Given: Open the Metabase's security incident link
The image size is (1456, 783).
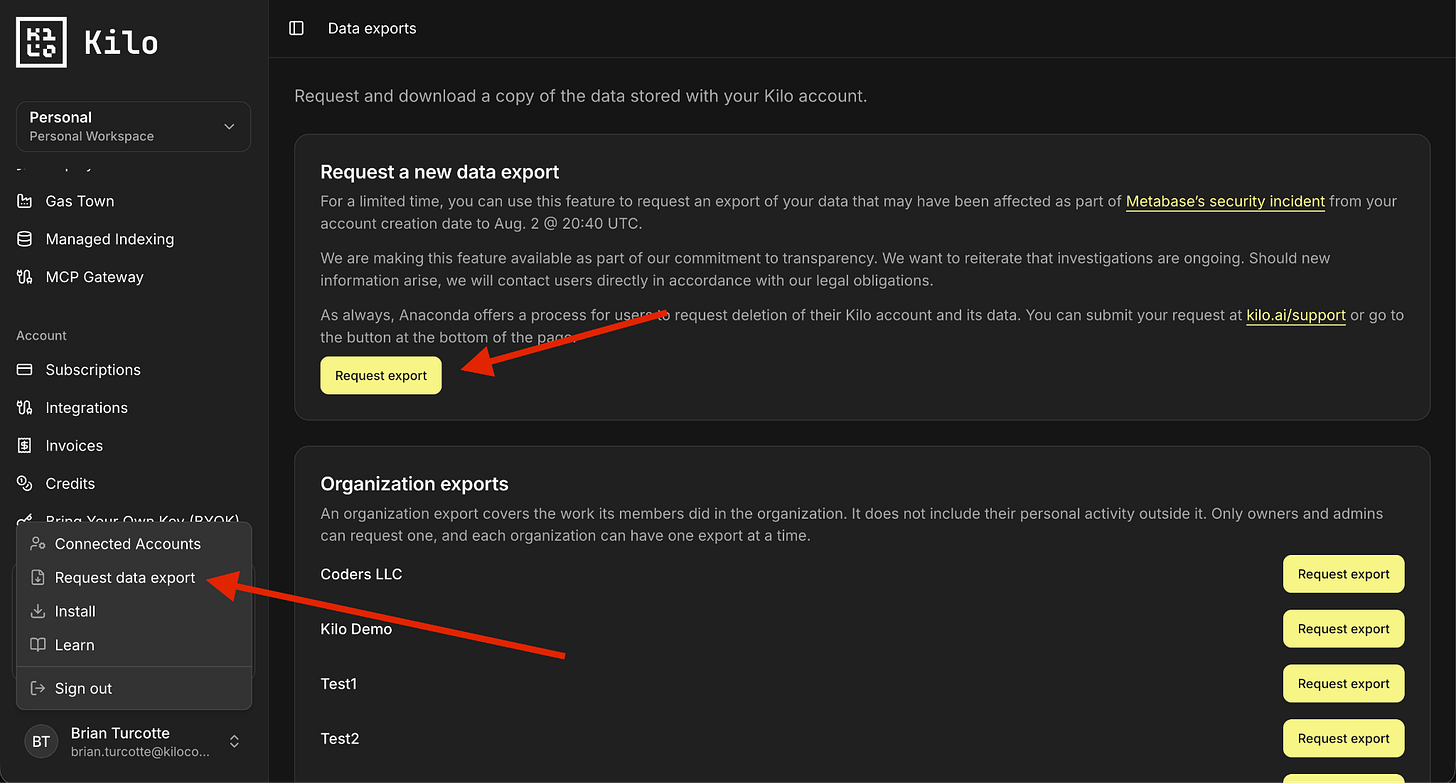Looking at the screenshot, I should point(1225,201).
